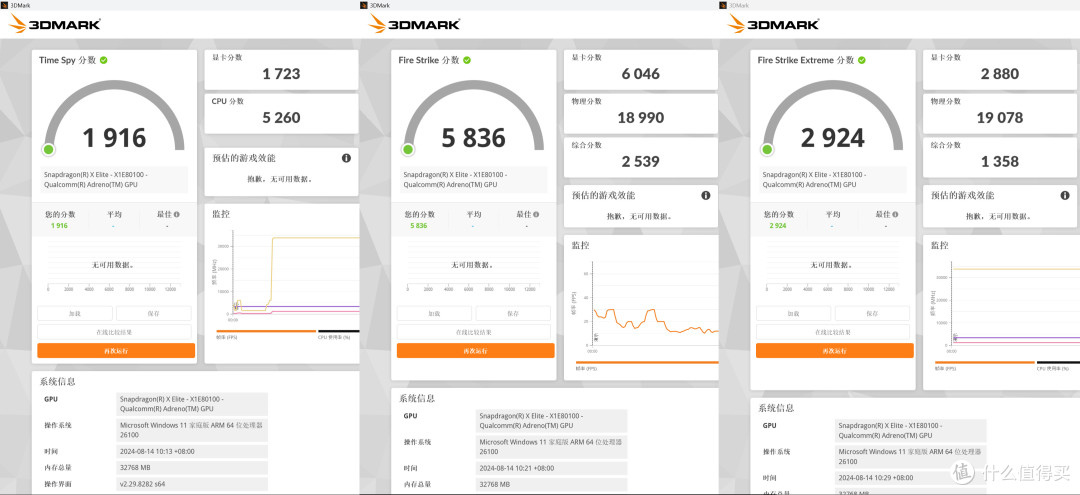Click the 显卡分数 2 880 score card
The height and width of the screenshot is (495, 1080).
point(1000,70)
